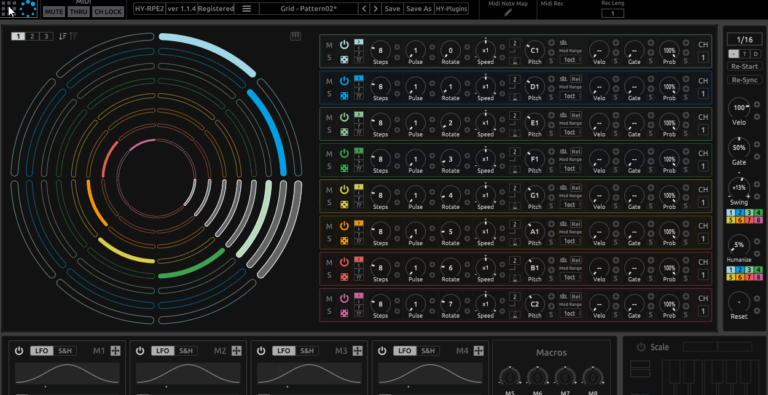768x395 pixels.
Task: Randomize the C2 track with its dice icon
Action: click(344, 313)
